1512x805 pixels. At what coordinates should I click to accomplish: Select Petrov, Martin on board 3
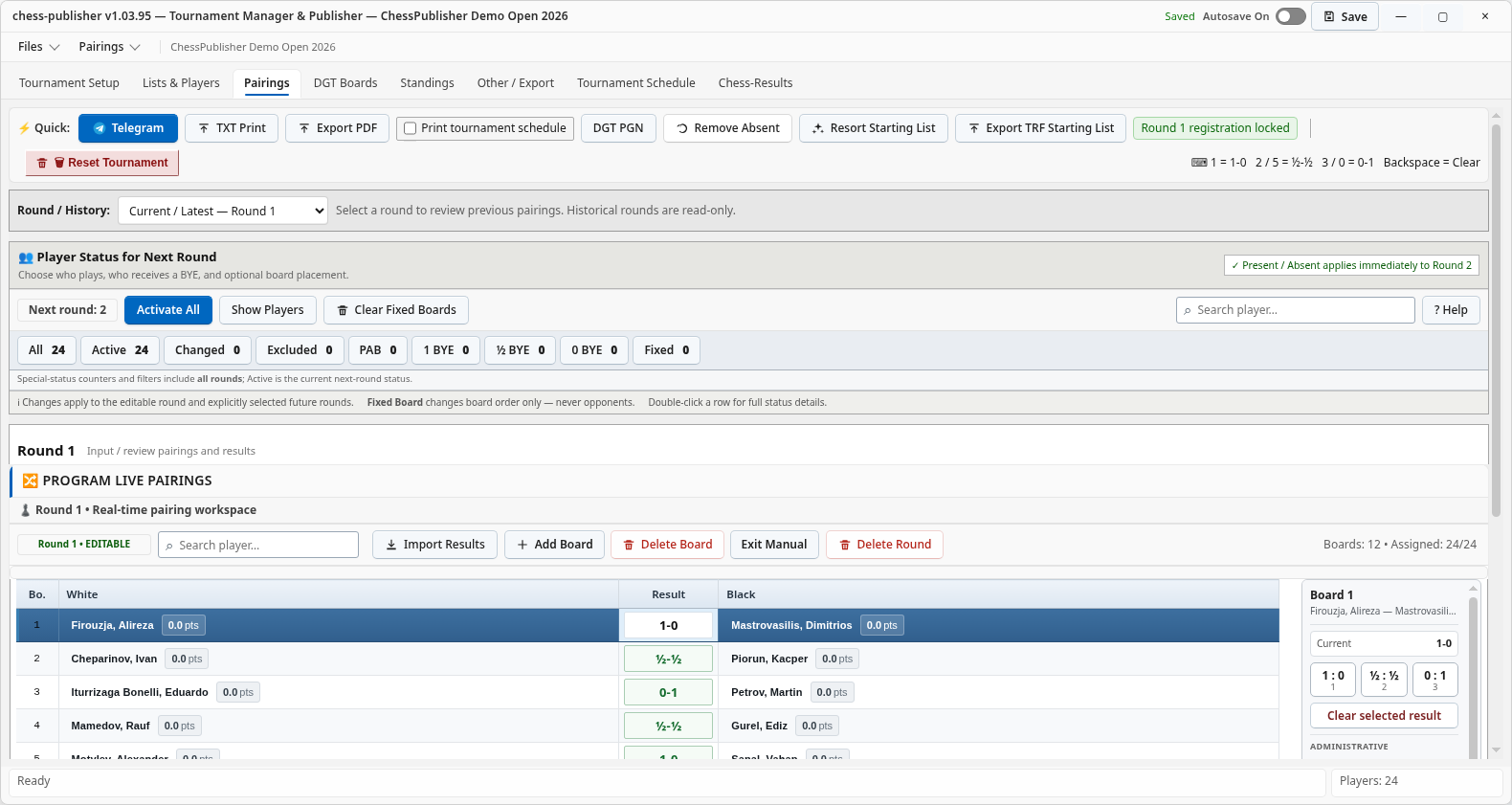(x=767, y=693)
